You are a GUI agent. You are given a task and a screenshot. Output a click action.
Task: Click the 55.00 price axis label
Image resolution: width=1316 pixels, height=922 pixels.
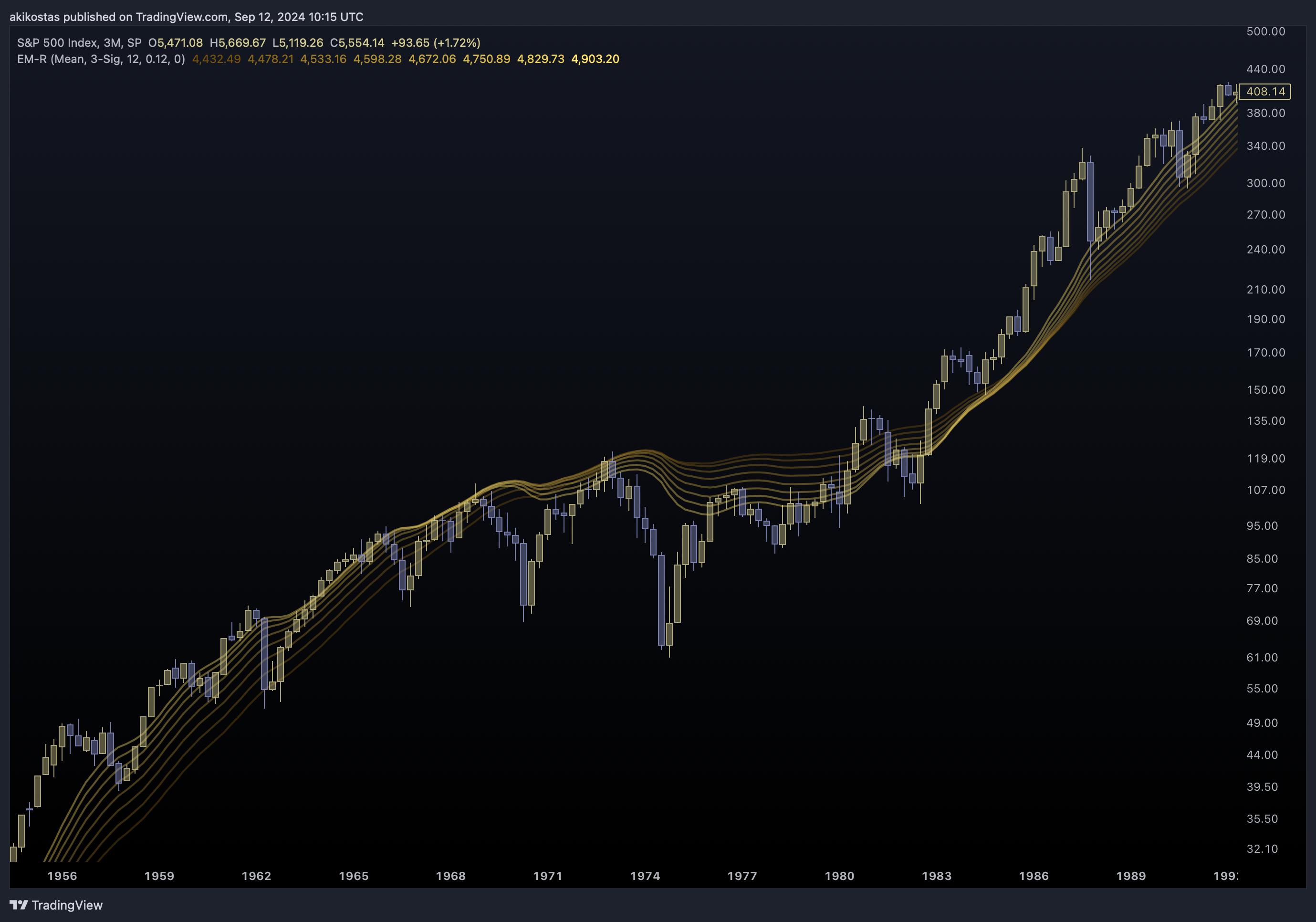1262,689
